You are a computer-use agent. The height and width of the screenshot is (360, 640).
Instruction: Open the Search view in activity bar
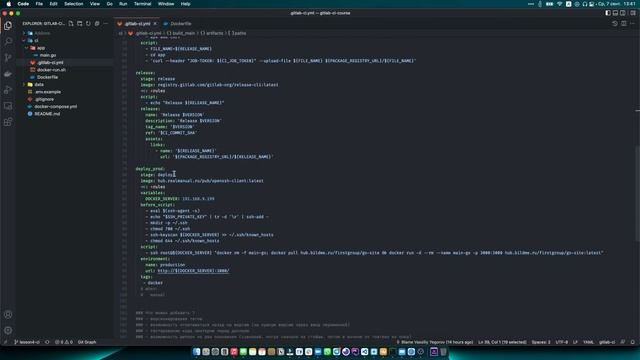(x=8, y=41)
